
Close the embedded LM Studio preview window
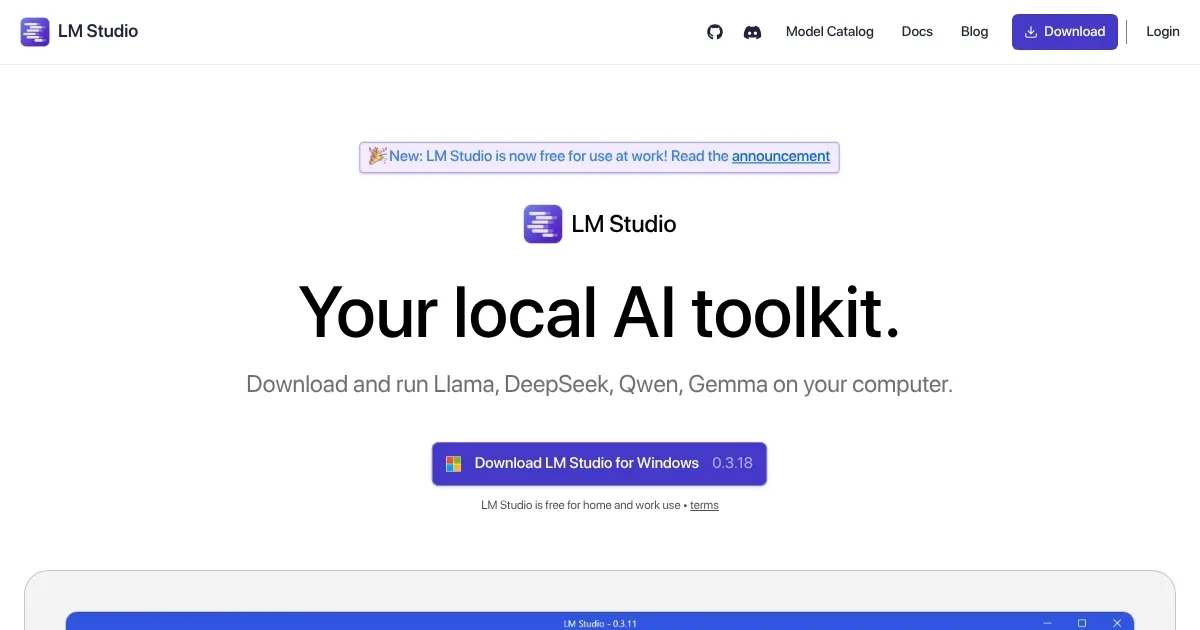tap(1117, 623)
